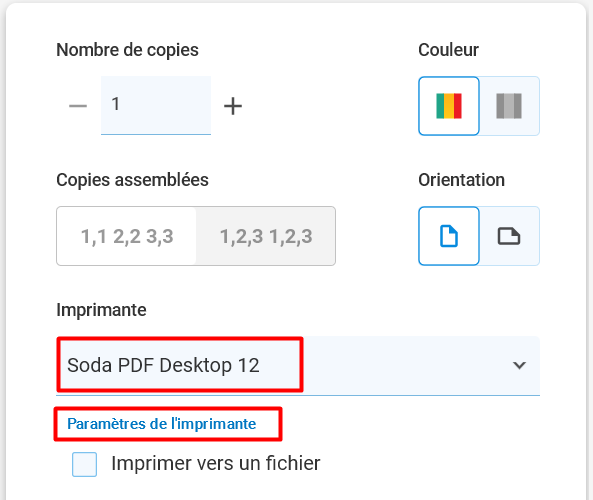This screenshot has width=593, height=500.
Task: Focus the Nombre de copies input field
Action: (x=156, y=105)
